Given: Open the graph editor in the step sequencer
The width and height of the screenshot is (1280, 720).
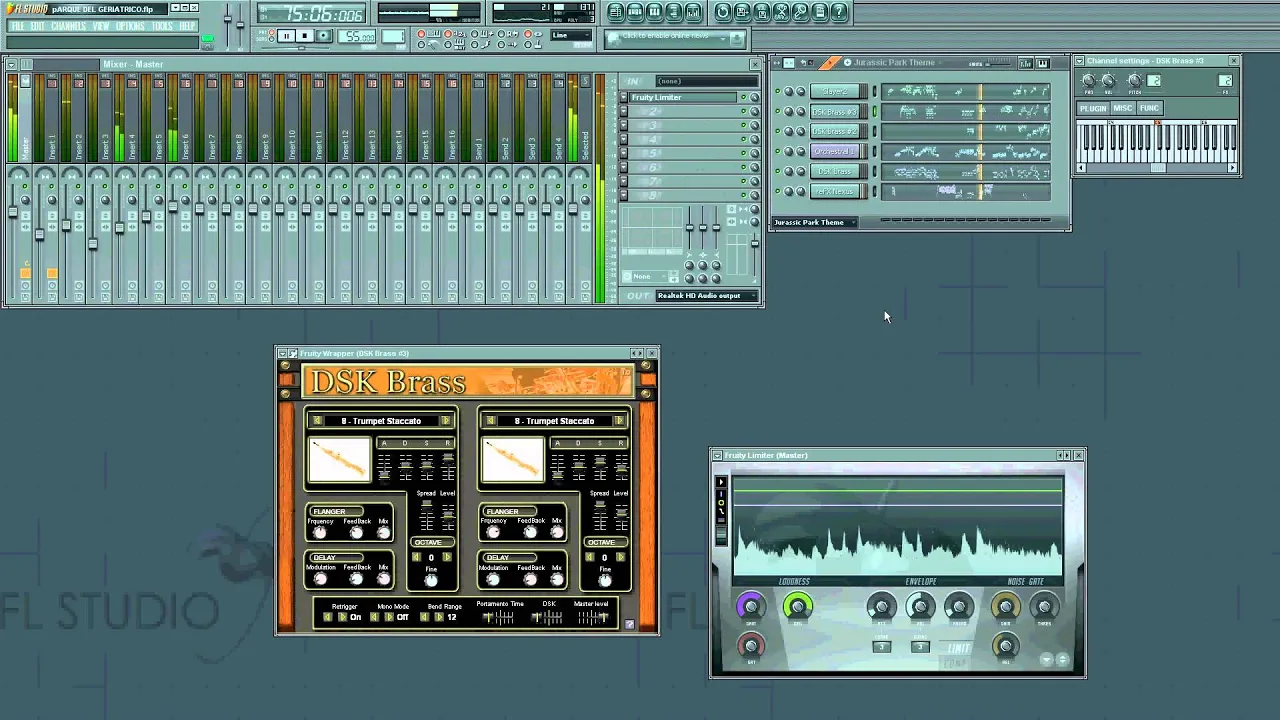Looking at the screenshot, I should [1026, 63].
